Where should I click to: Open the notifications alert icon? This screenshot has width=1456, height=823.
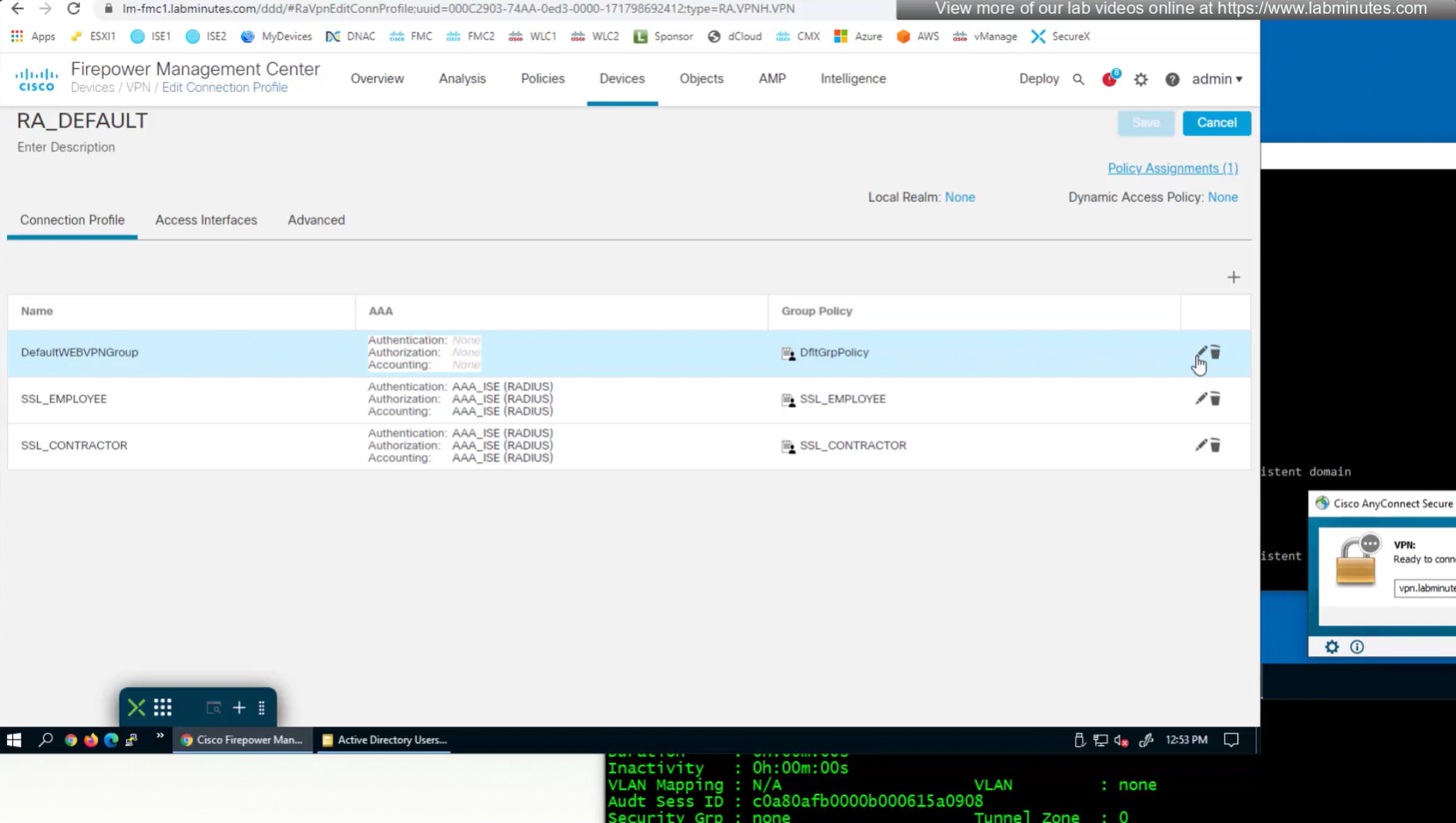[1109, 80]
